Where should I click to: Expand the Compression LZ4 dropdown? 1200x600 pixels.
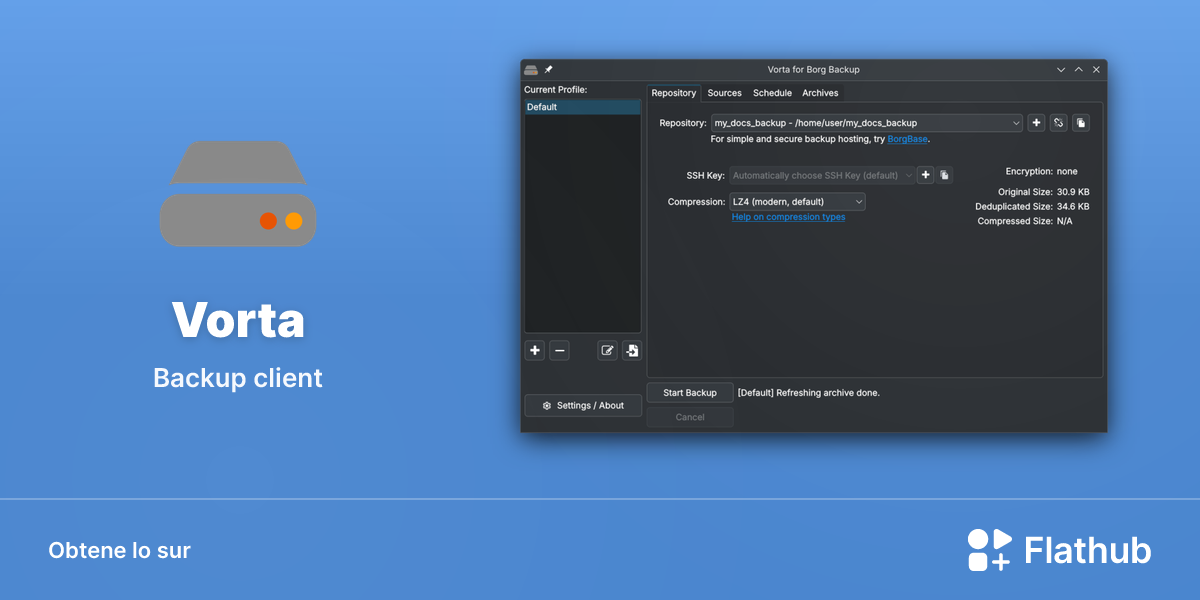click(x=798, y=202)
